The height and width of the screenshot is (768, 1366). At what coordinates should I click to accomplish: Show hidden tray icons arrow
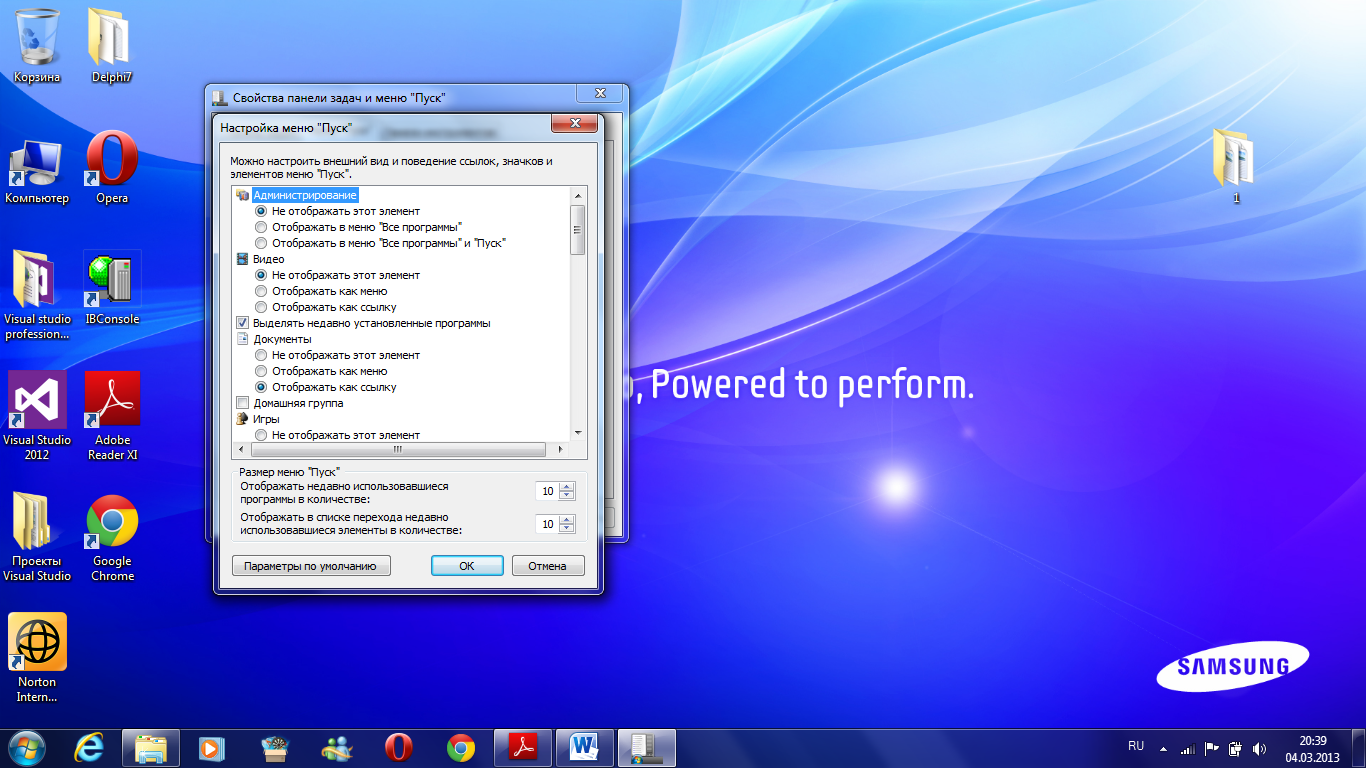1163,748
